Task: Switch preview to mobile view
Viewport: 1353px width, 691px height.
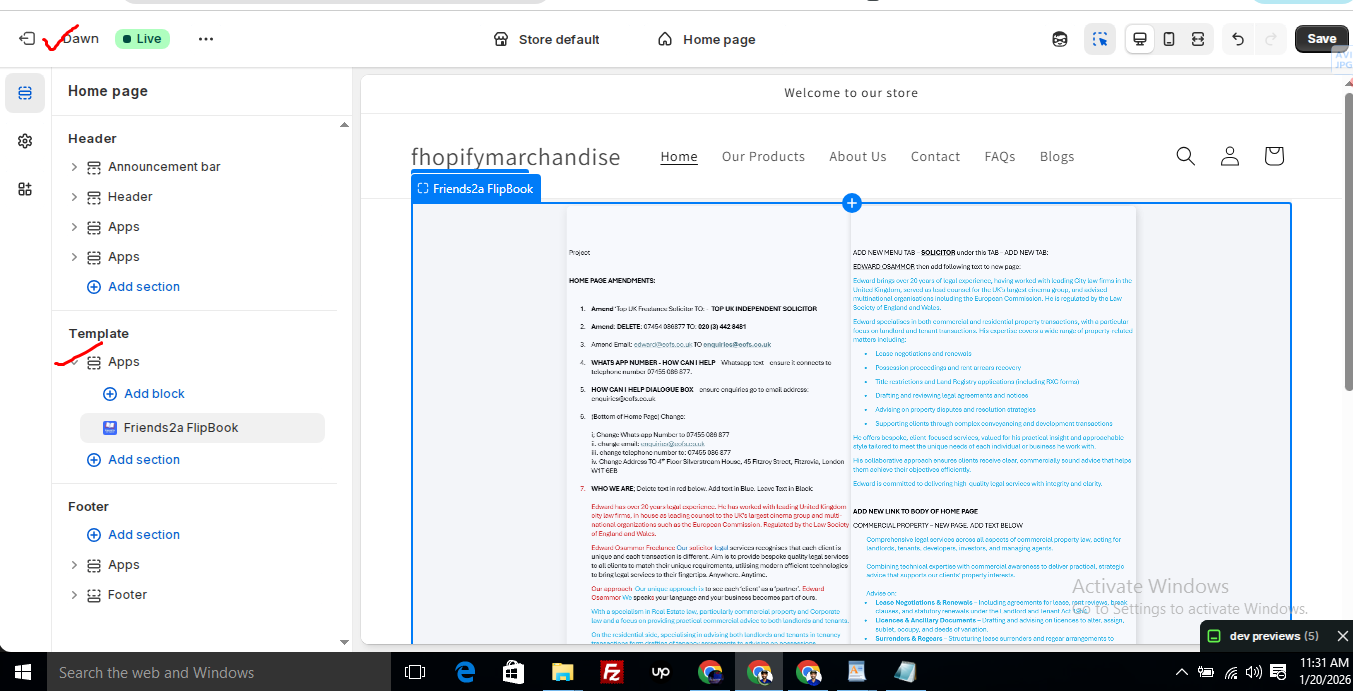Action: click(x=1168, y=39)
